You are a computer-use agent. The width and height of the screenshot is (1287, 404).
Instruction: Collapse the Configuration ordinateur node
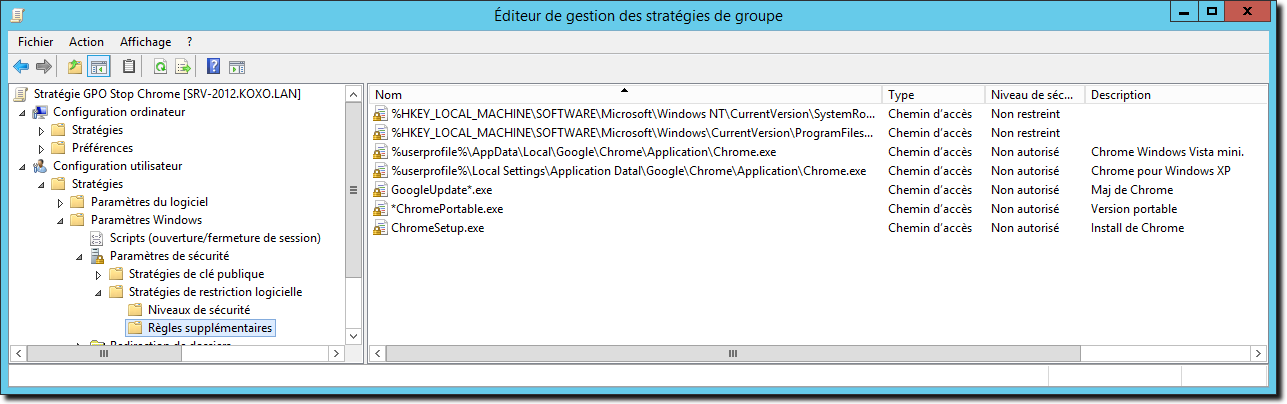tap(22, 113)
